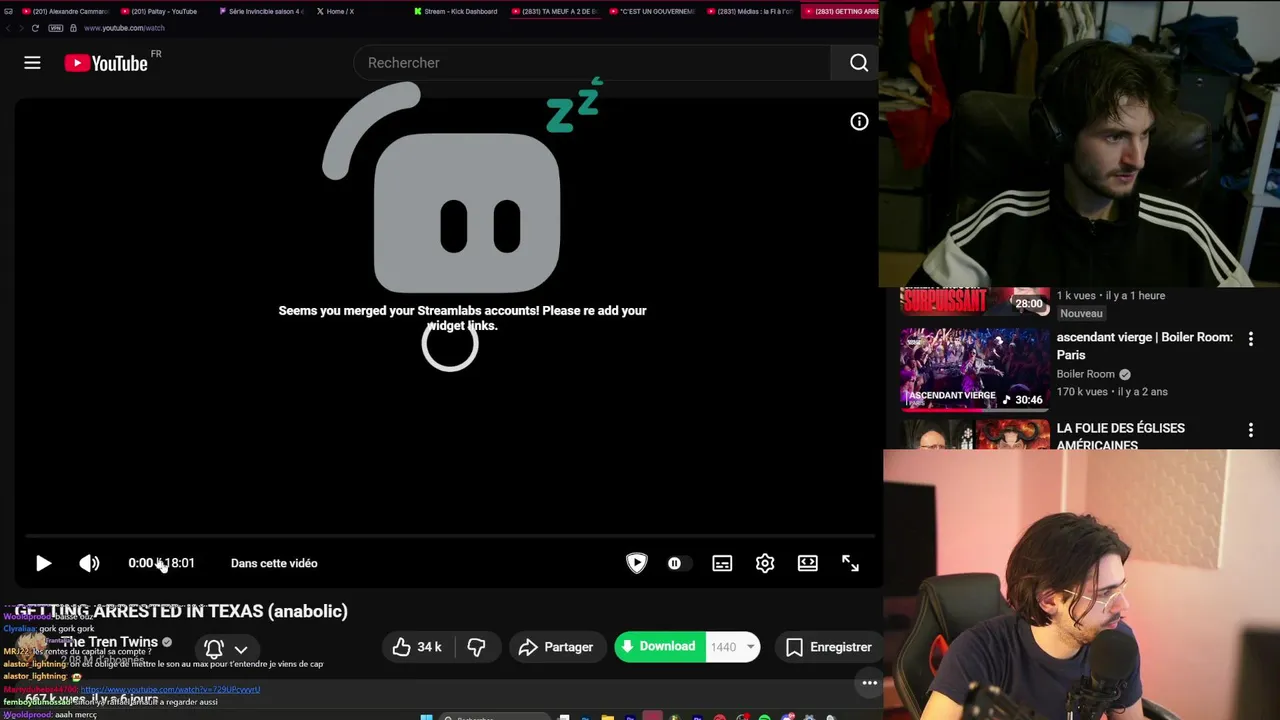Open LA FOLIE DES ÉGLISES AMÉRICAINES video
Viewport: 1280px width, 720px height.
click(x=1120, y=436)
